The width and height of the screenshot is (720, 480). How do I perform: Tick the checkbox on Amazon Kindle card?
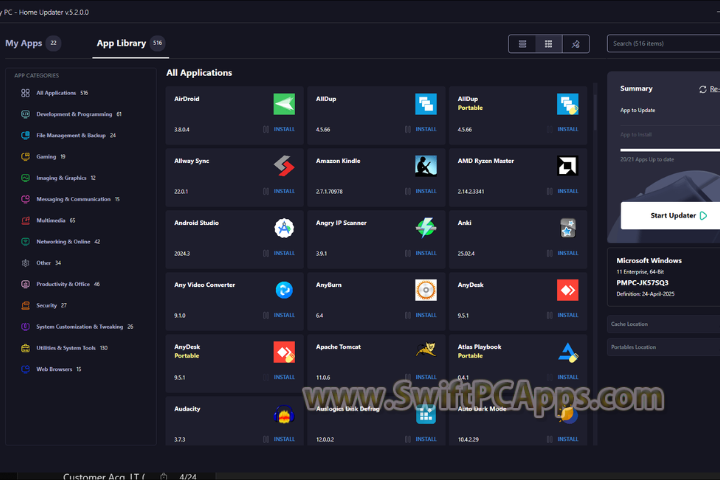click(x=408, y=192)
